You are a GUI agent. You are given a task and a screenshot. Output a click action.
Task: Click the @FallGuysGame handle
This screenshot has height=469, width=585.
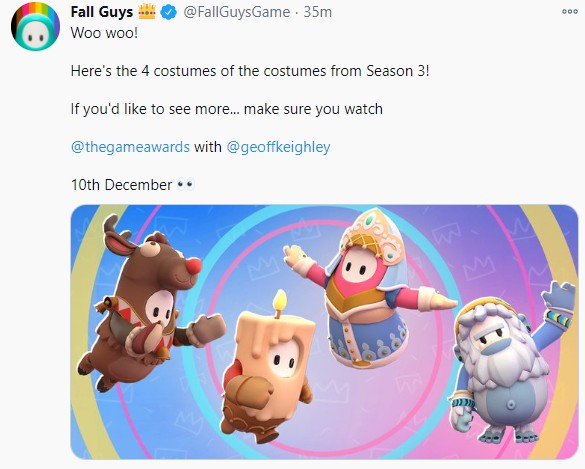click(237, 12)
